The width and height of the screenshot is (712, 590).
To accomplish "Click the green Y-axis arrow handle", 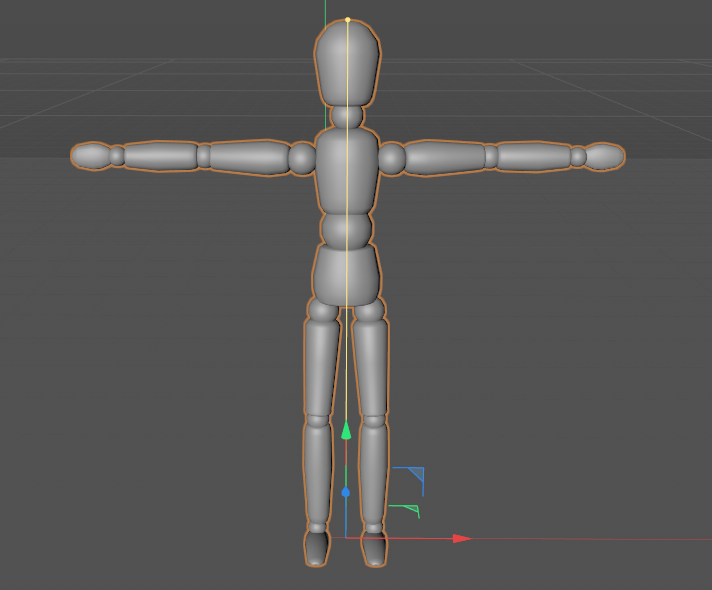I will [346, 430].
